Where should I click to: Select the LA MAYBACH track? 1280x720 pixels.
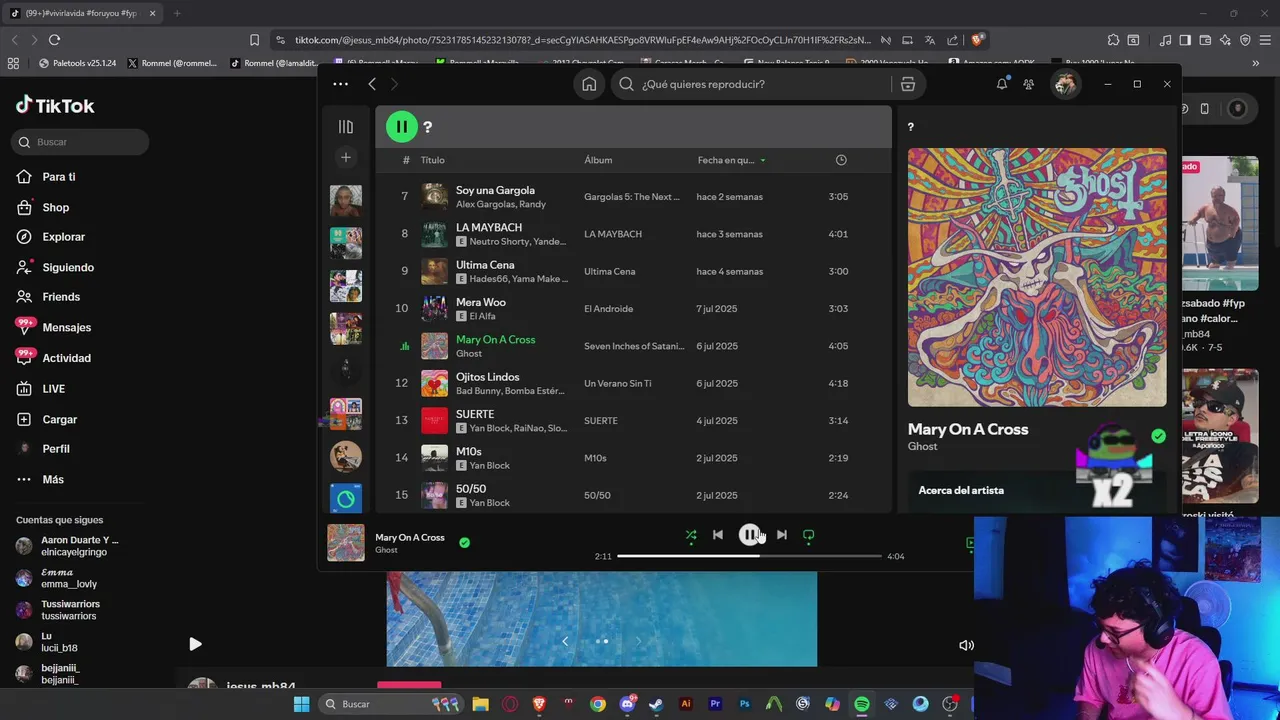pos(633,234)
